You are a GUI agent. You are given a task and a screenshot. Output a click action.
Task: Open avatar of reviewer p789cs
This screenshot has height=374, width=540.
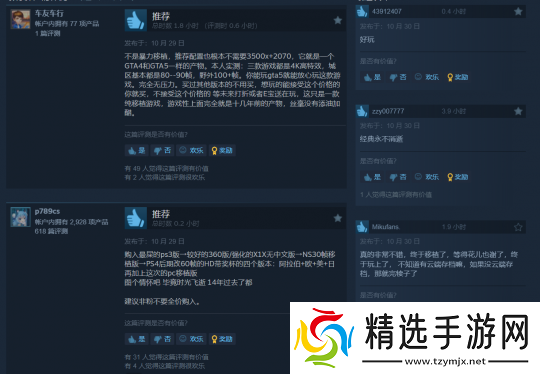click(x=20, y=217)
